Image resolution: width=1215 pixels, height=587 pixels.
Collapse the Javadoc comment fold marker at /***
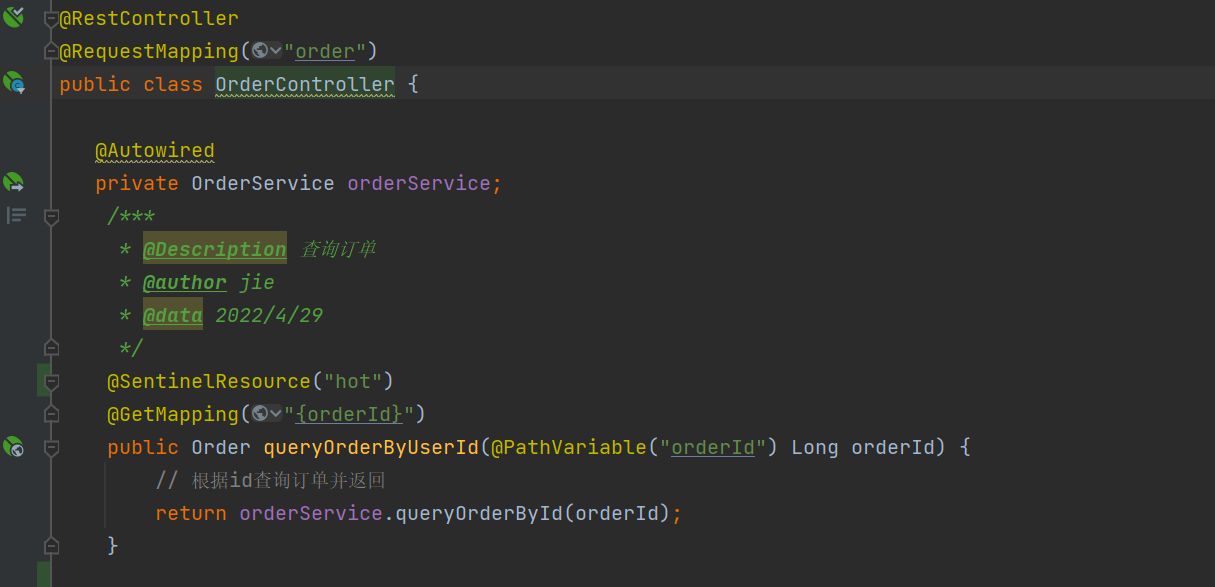click(51, 216)
